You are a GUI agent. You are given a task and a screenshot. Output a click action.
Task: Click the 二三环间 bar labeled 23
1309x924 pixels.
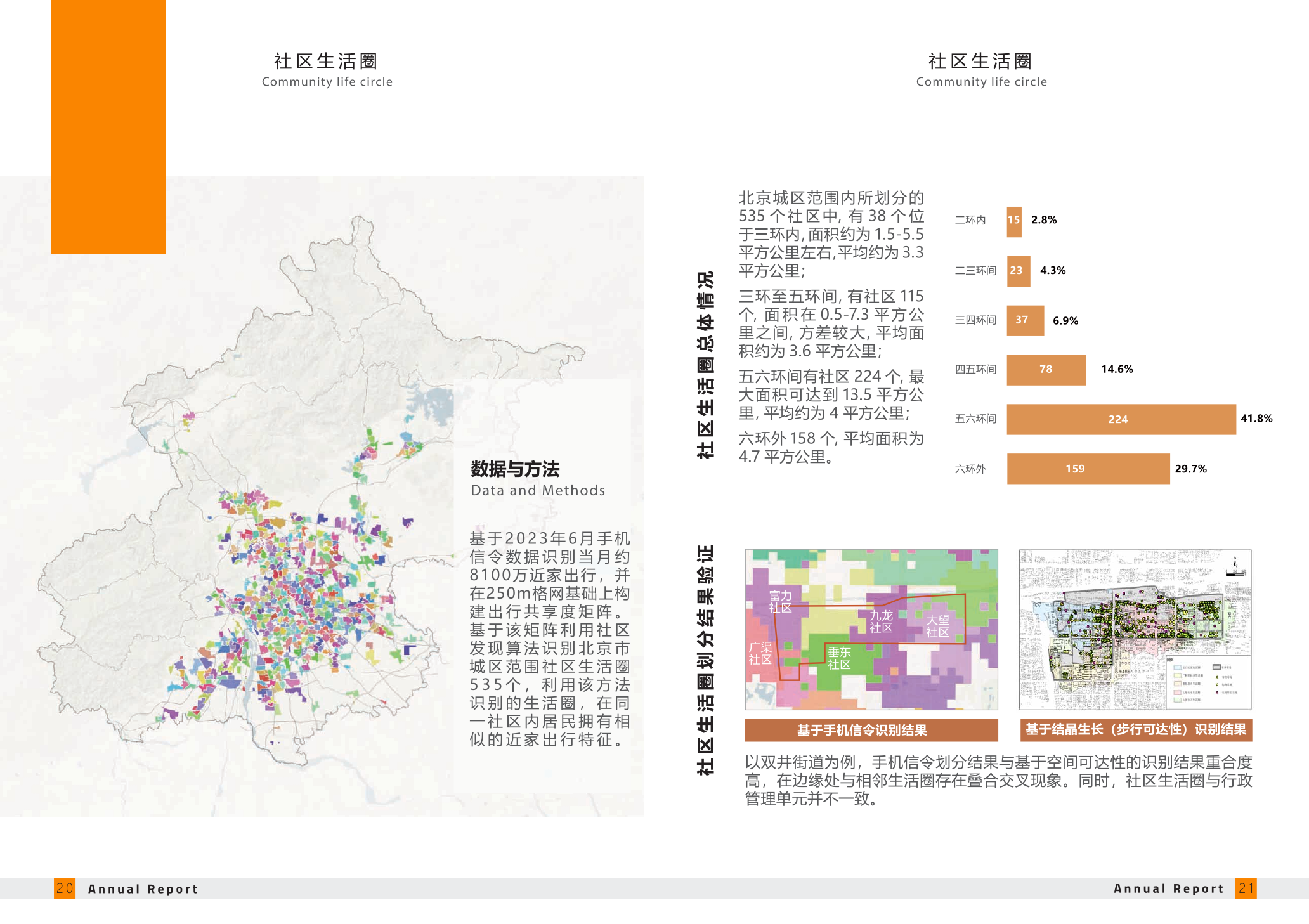click(1018, 271)
